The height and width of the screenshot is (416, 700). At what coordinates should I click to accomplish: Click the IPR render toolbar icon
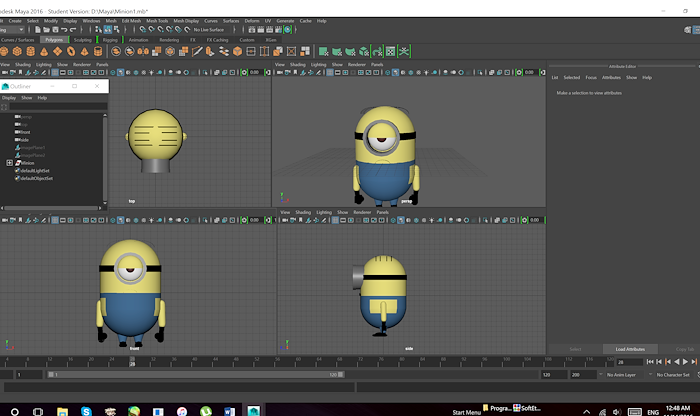pyautogui.click(x=270, y=29)
